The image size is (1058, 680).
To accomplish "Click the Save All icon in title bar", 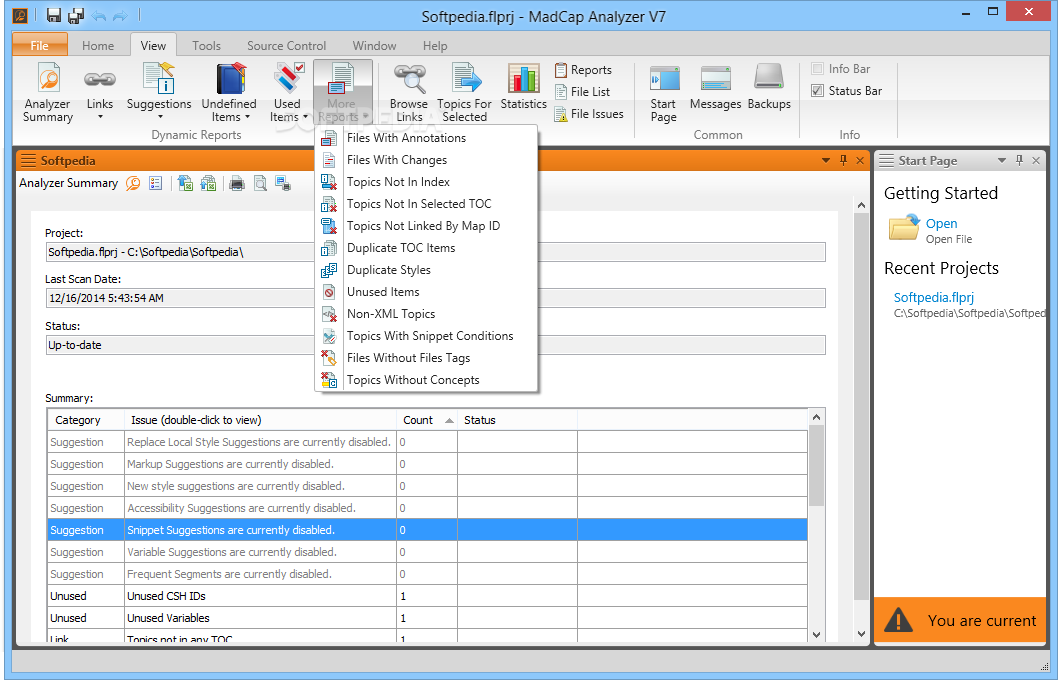I will pos(76,15).
